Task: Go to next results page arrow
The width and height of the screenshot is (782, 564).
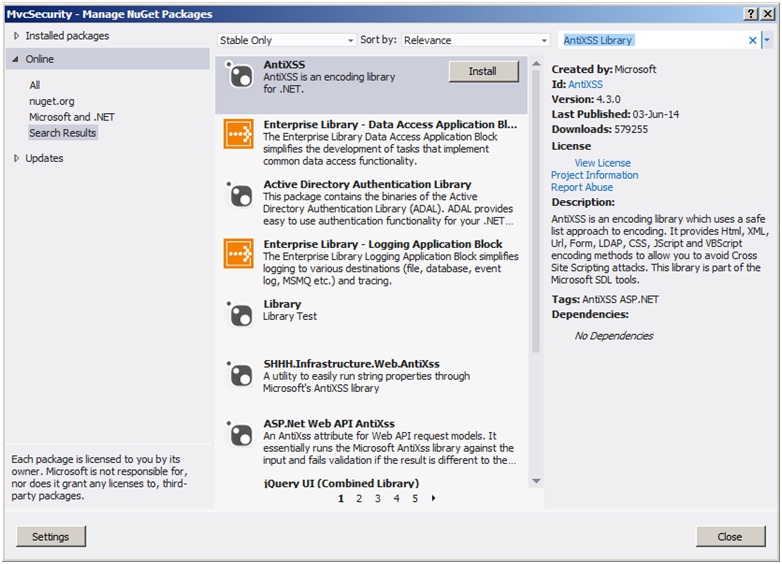Action: click(x=433, y=498)
